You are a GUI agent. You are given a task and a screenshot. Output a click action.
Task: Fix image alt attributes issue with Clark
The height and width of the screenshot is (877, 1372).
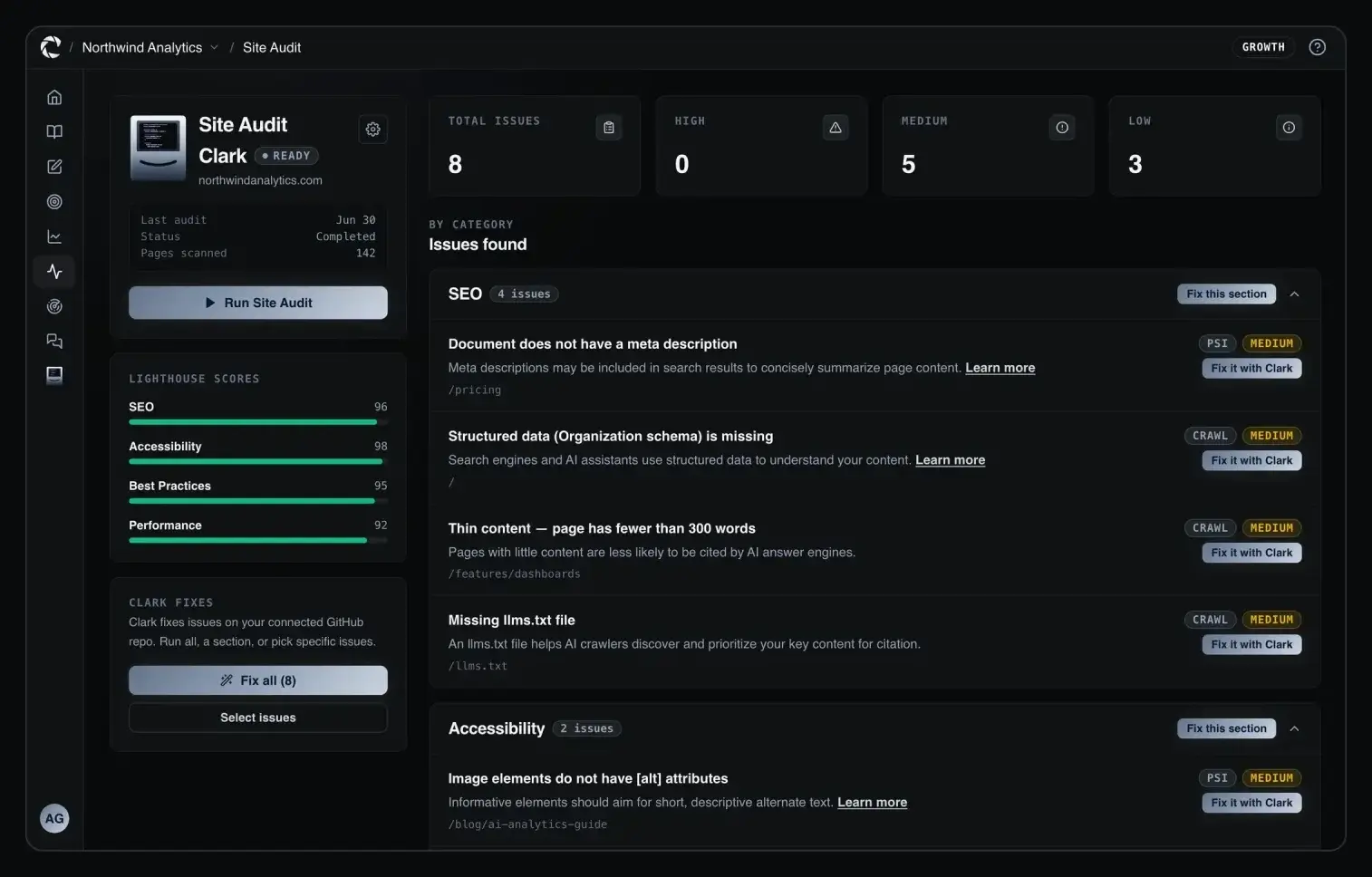(1251, 803)
